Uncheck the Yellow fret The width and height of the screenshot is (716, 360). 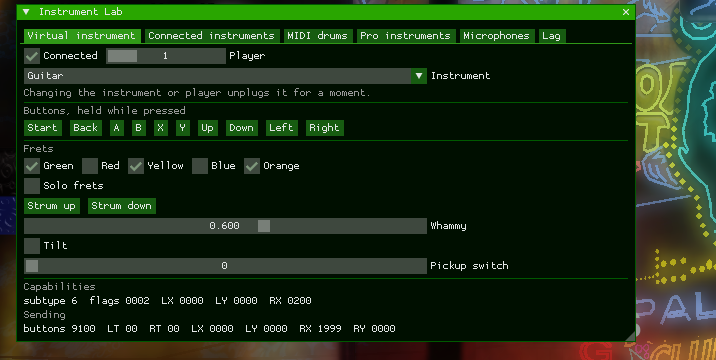136,166
